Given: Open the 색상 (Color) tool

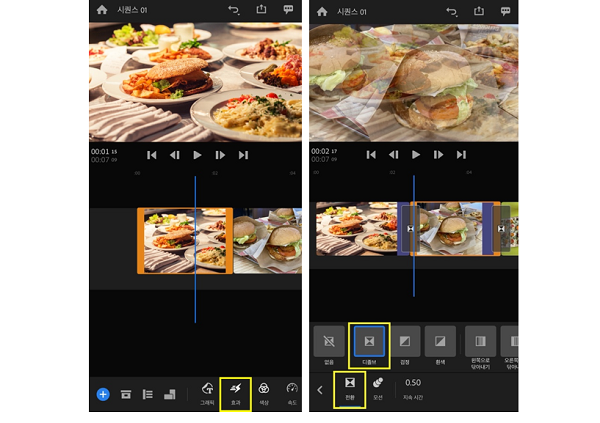Looking at the screenshot, I should tap(264, 394).
